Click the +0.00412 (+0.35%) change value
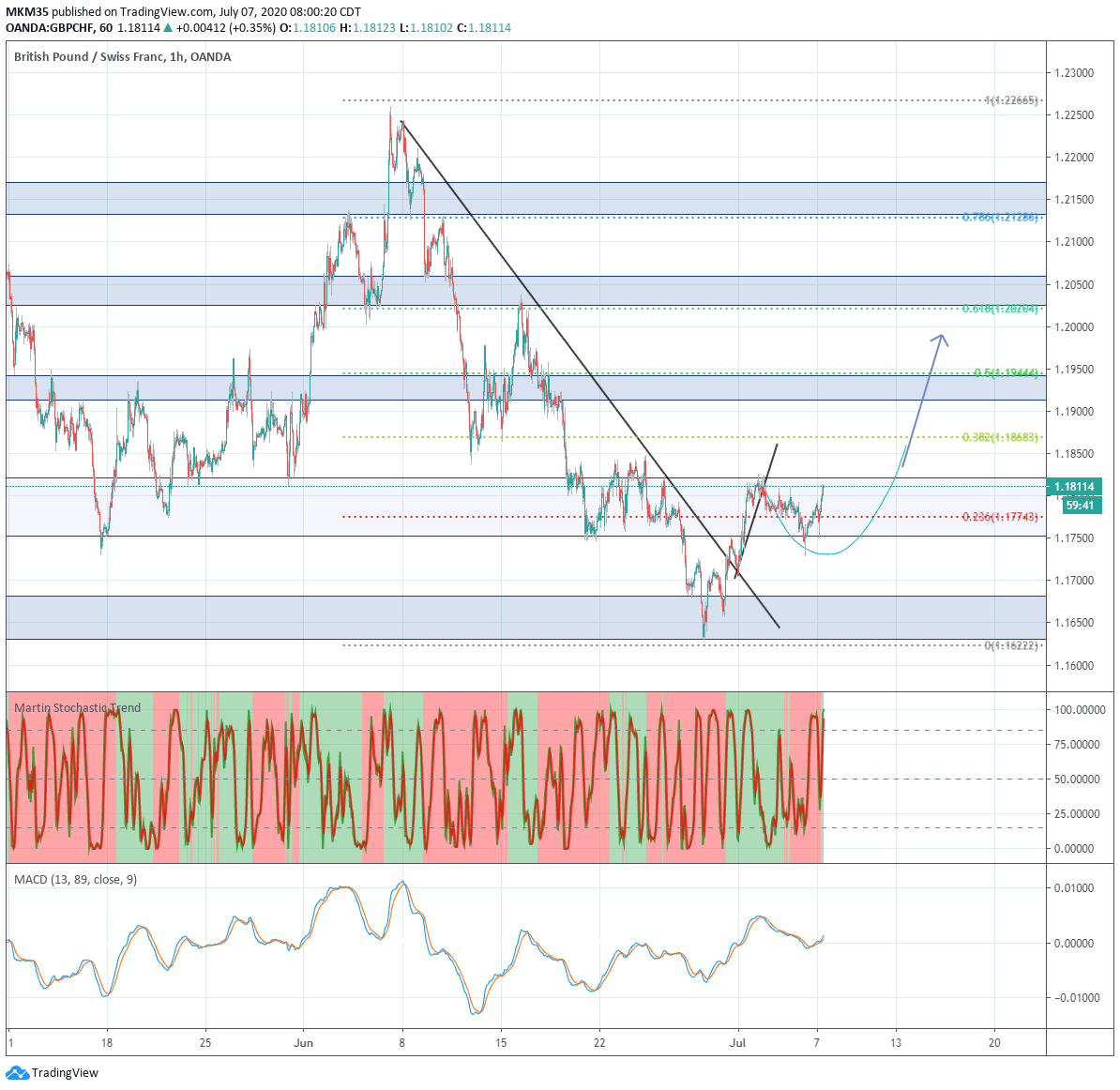This screenshot has width=1120, height=1090. pos(226,28)
